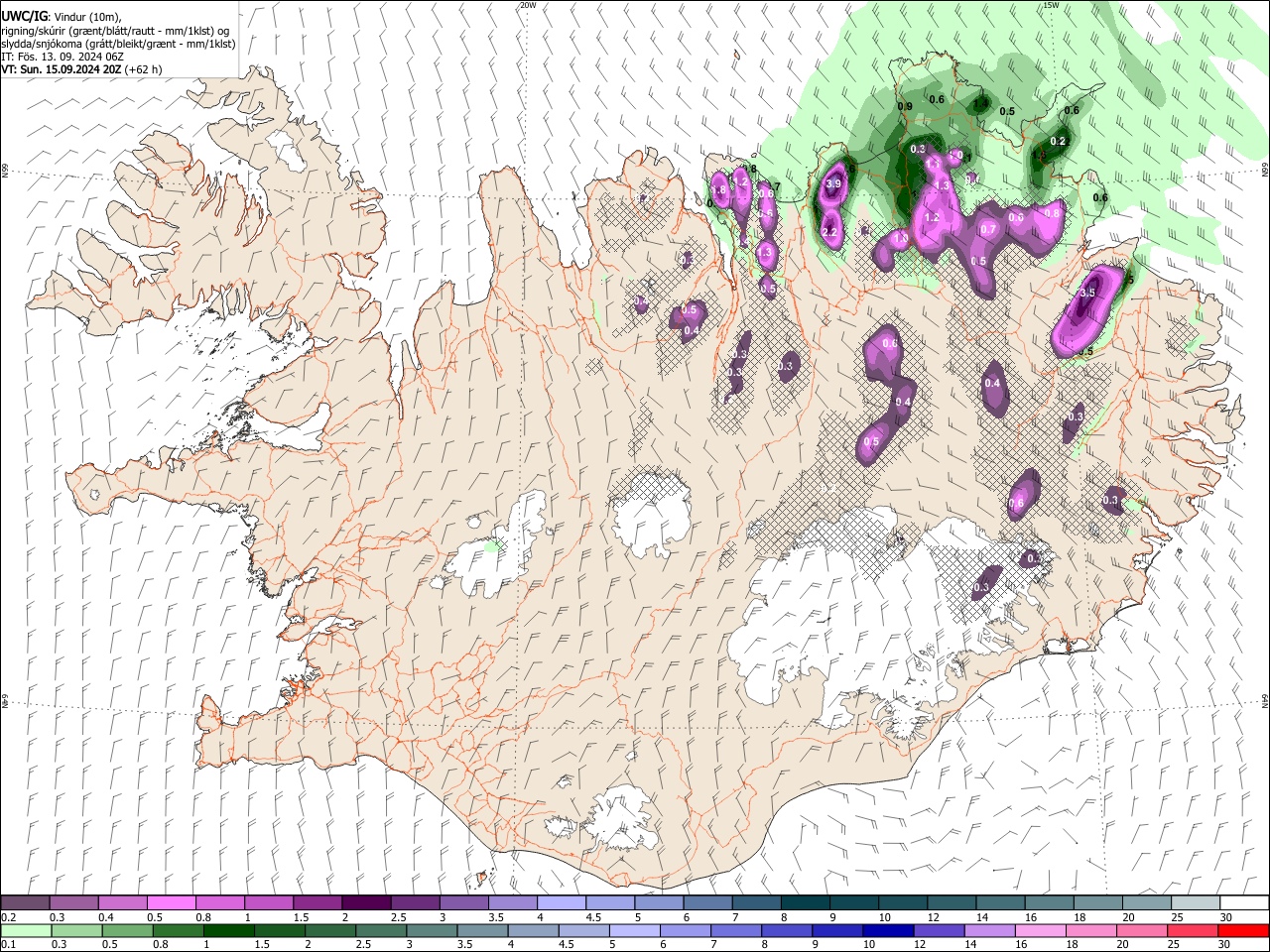Pick the dark purple 0.2 swatch in snow legend
Viewport: 1270px width, 952px height.
click(25, 903)
